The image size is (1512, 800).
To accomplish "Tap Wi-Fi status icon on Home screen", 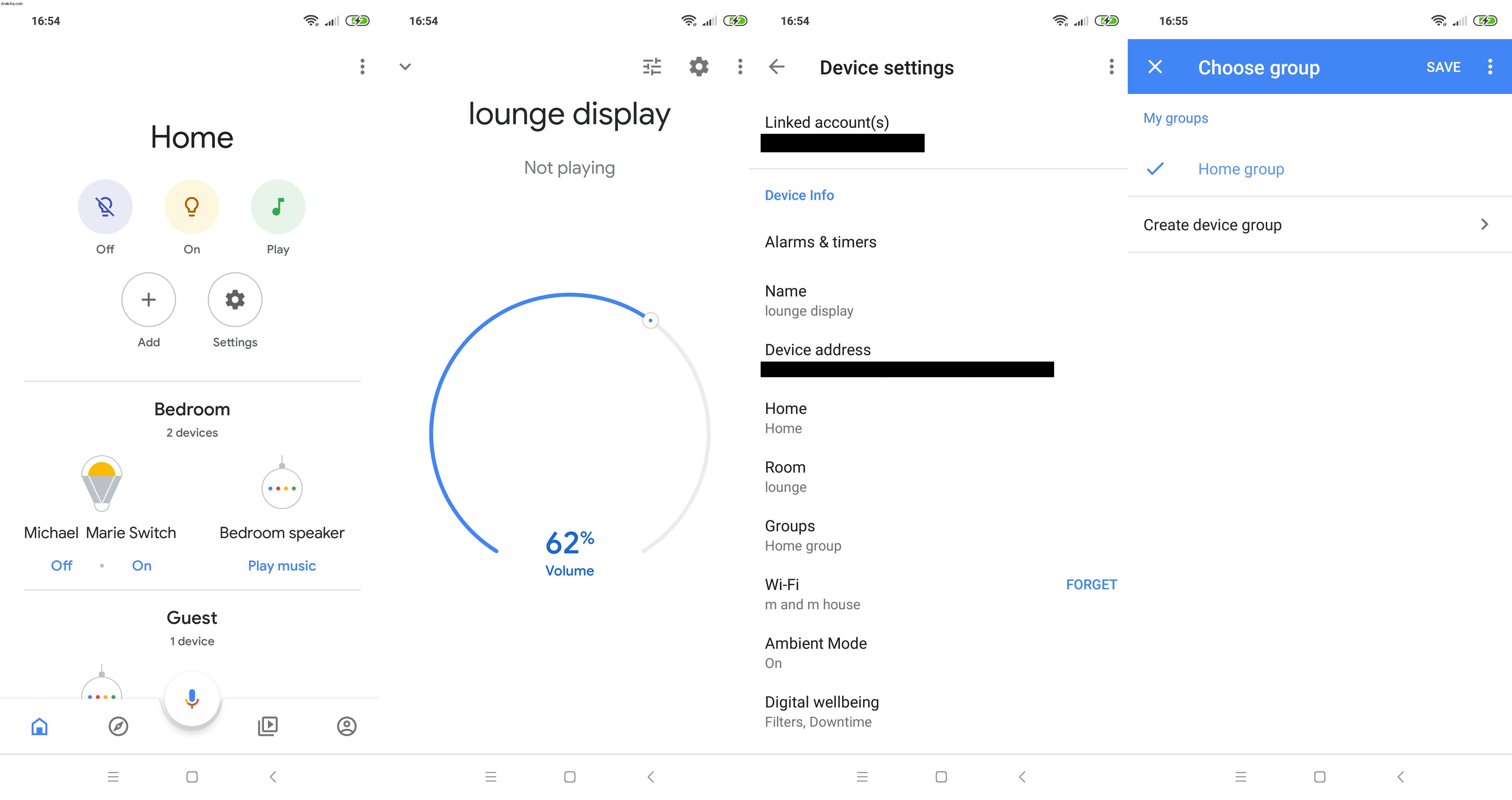I will pos(311,21).
